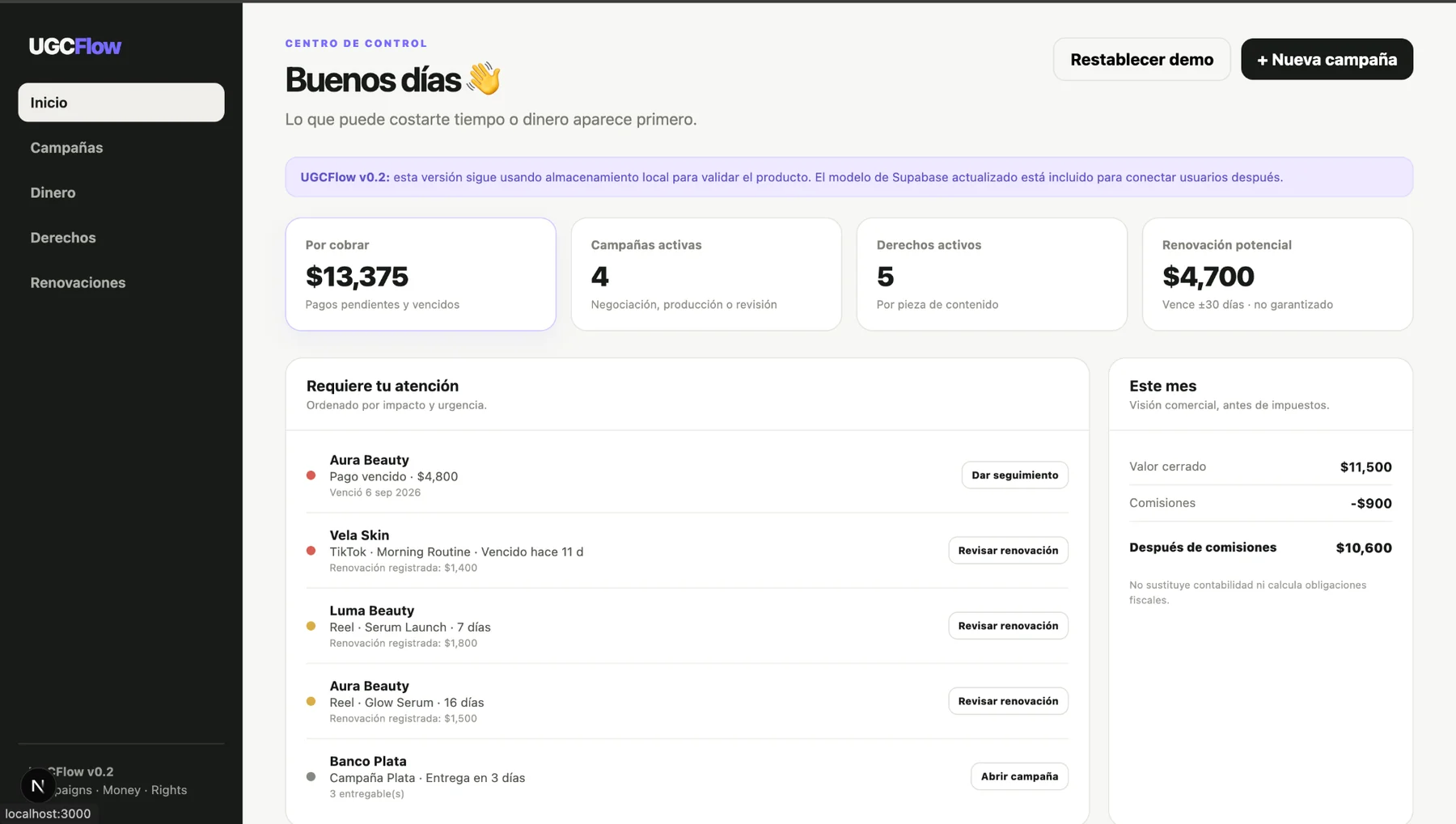Click 'Campaña Plata · Entrega en 3 días' text
The image size is (1456, 824).
point(427,777)
